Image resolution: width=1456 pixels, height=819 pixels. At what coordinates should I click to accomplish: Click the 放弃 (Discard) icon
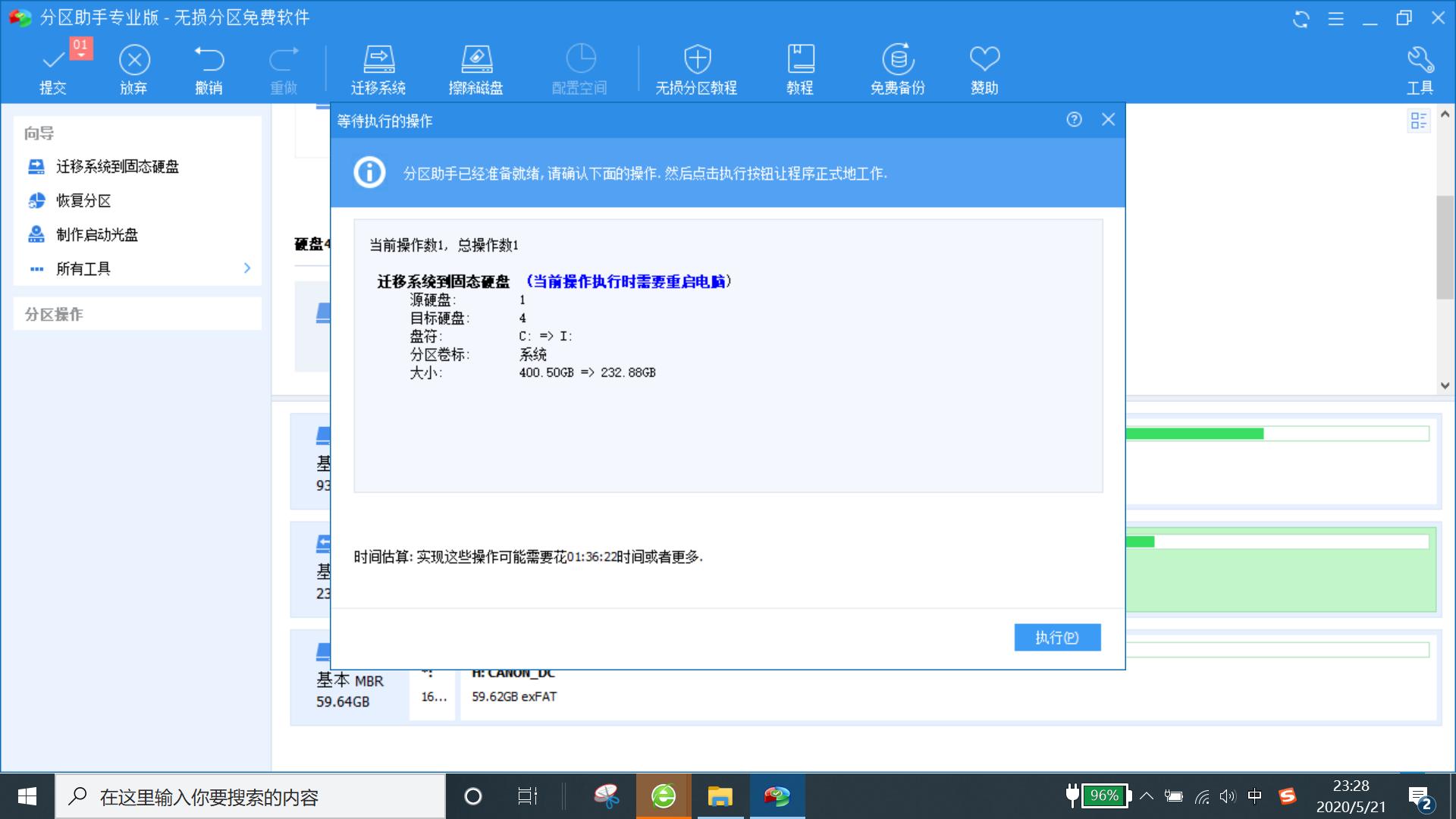pos(133,67)
